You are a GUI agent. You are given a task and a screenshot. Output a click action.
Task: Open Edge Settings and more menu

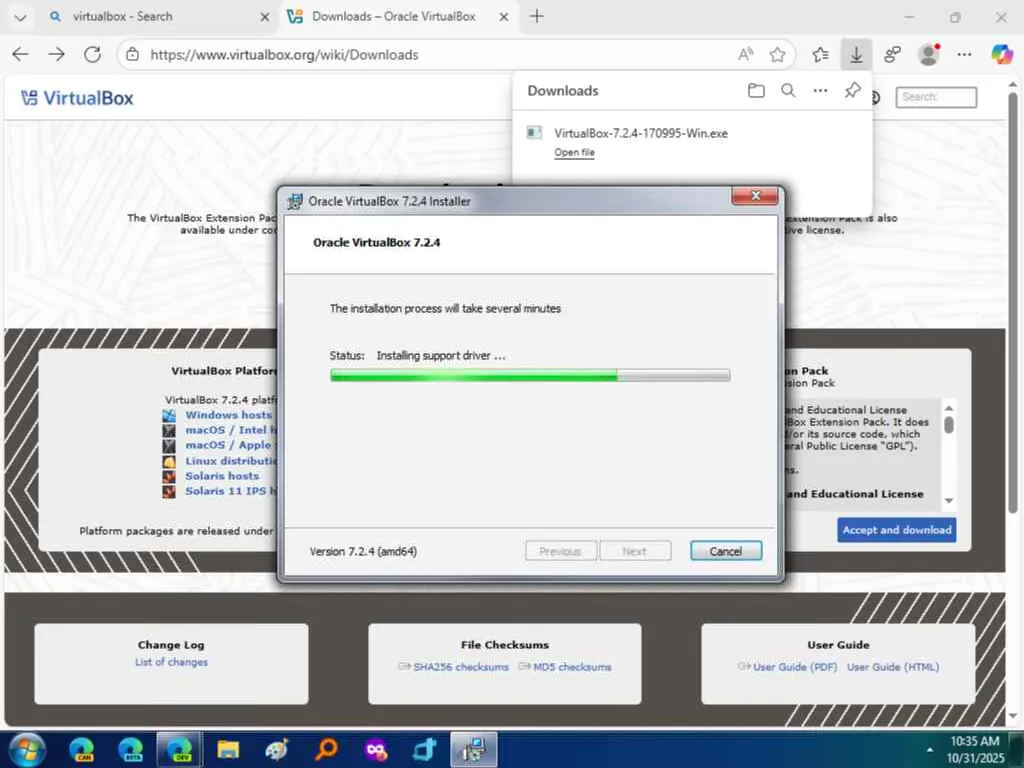(x=965, y=54)
